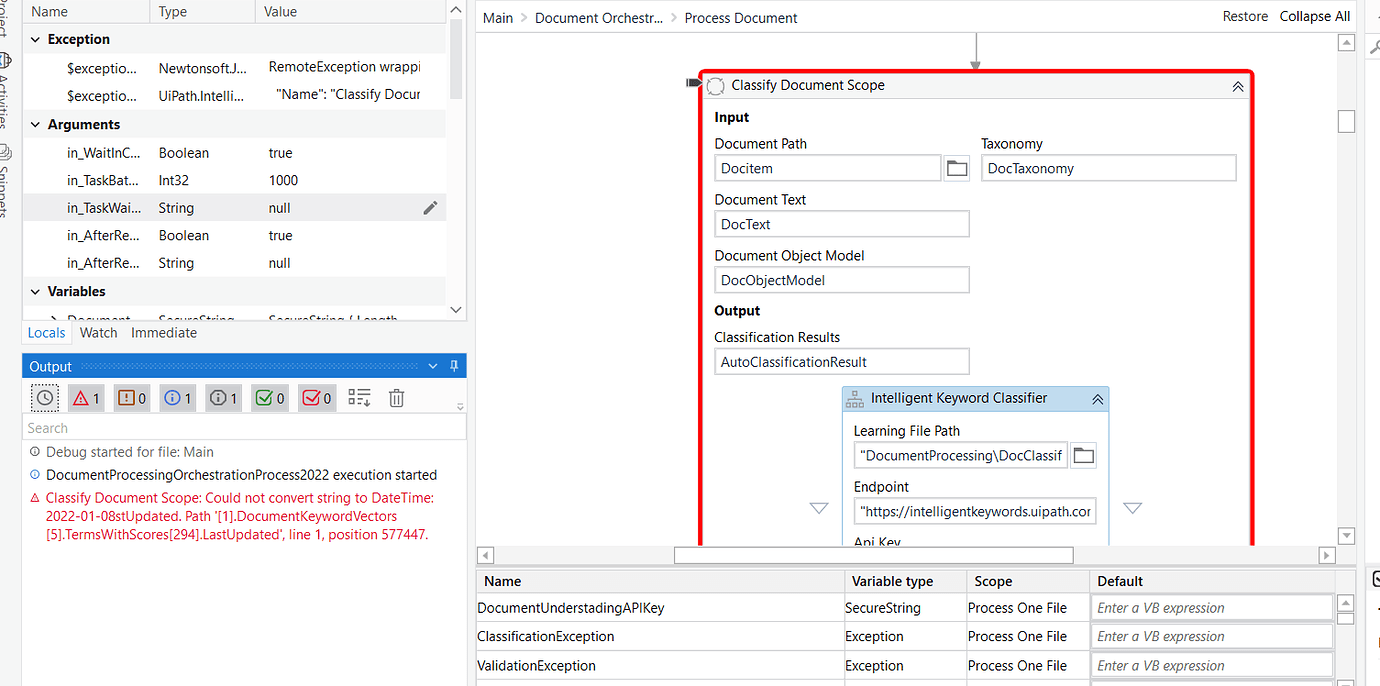Switch to the Watch tab
1380x686 pixels.
point(98,332)
